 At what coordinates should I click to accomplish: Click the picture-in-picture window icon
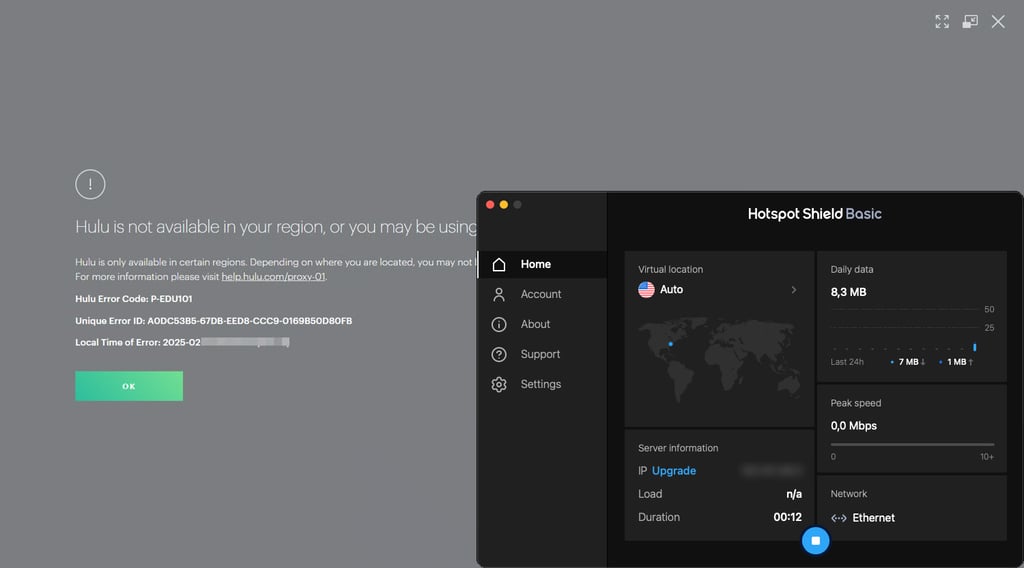pos(970,22)
